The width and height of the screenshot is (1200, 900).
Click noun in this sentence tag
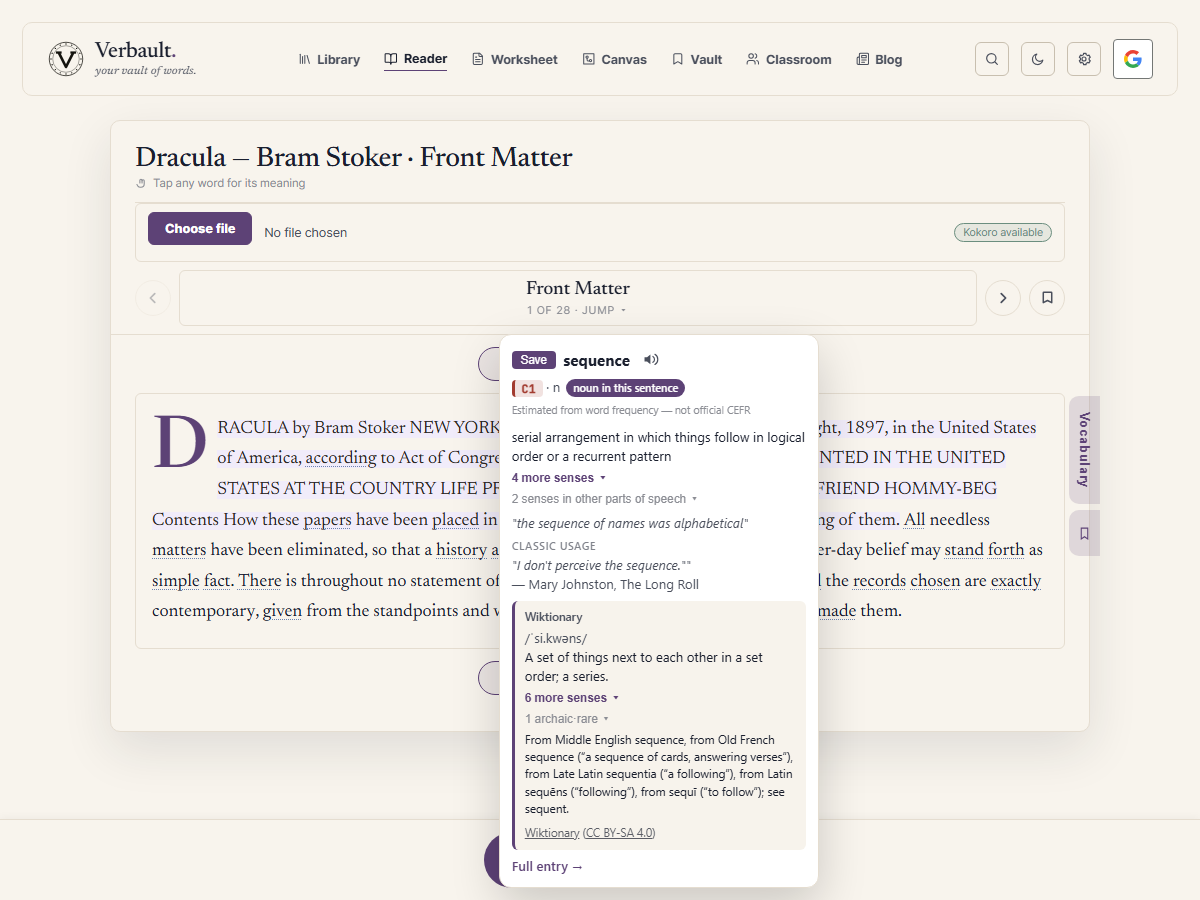tap(625, 388)
